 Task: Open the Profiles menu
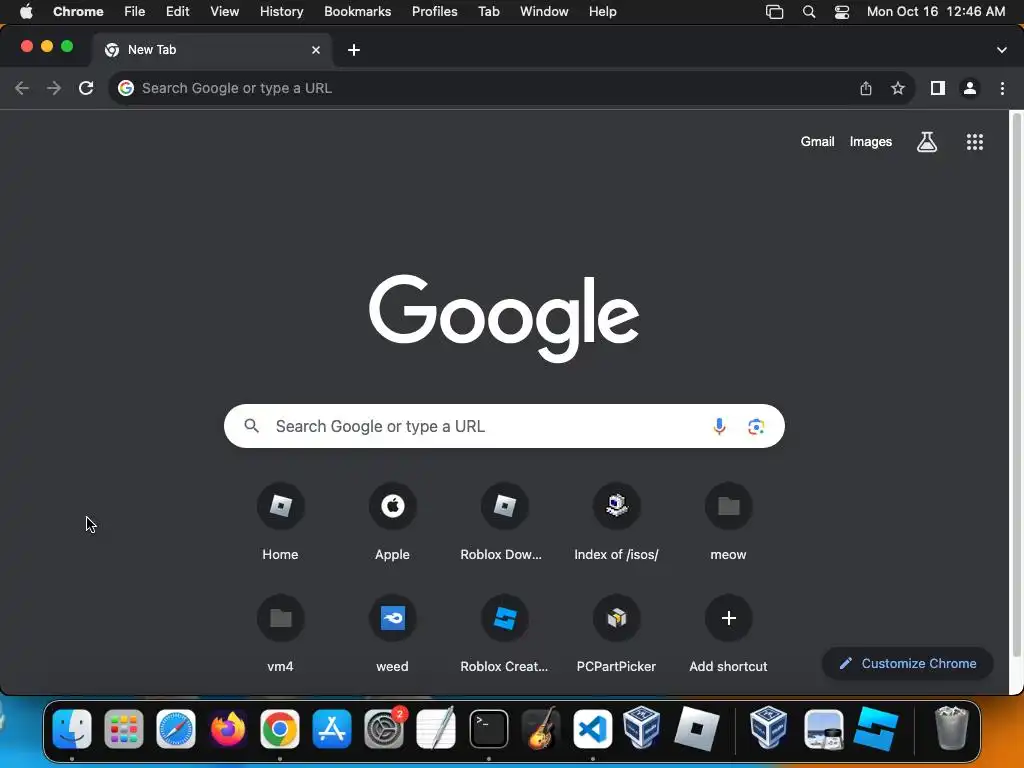[x=434, y=12]
